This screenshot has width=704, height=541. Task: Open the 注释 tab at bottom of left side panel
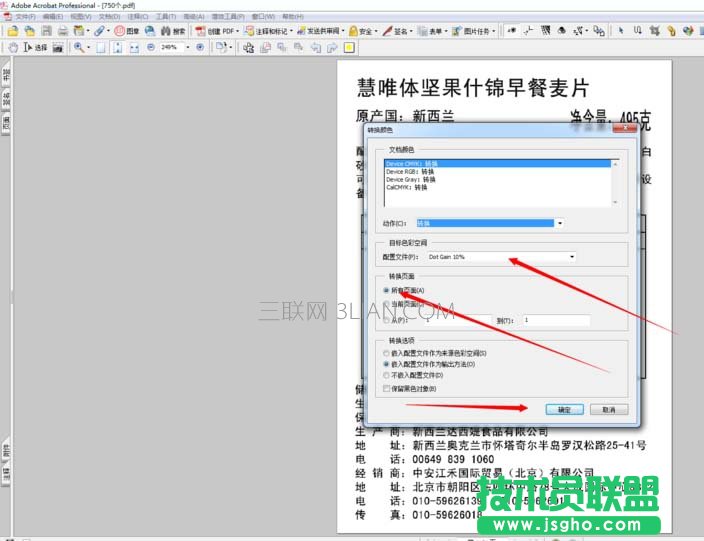coord(6,474)
